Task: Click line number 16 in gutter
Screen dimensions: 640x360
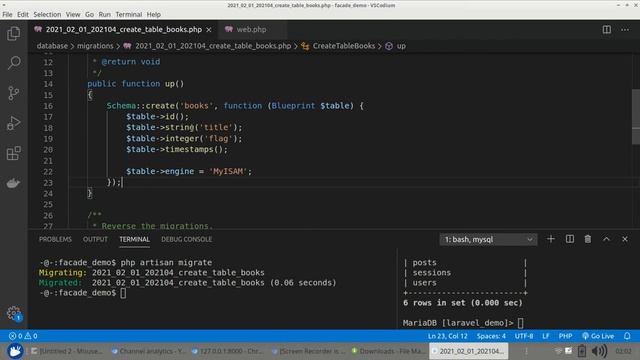Action: pyautogui.click(x=48, y=106)
